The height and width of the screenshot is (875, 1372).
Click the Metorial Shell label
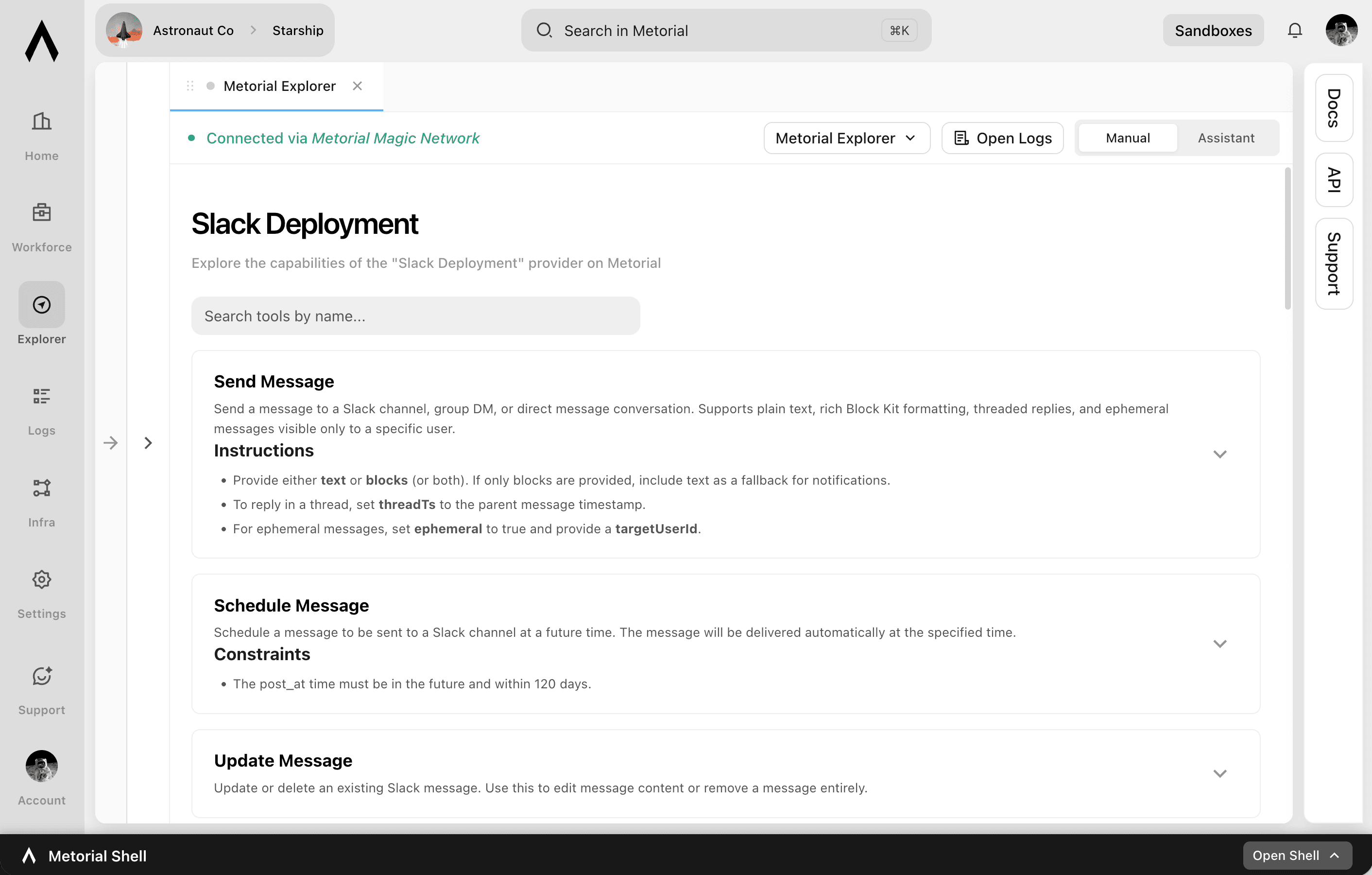[x=98, y=856]
